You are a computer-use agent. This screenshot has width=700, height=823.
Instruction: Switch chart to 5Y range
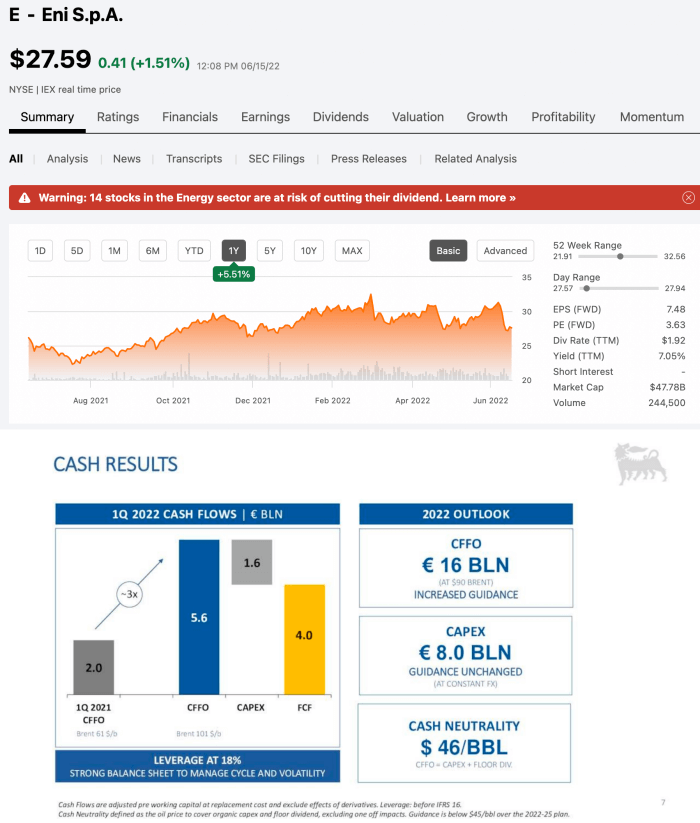tap(270, 250)
